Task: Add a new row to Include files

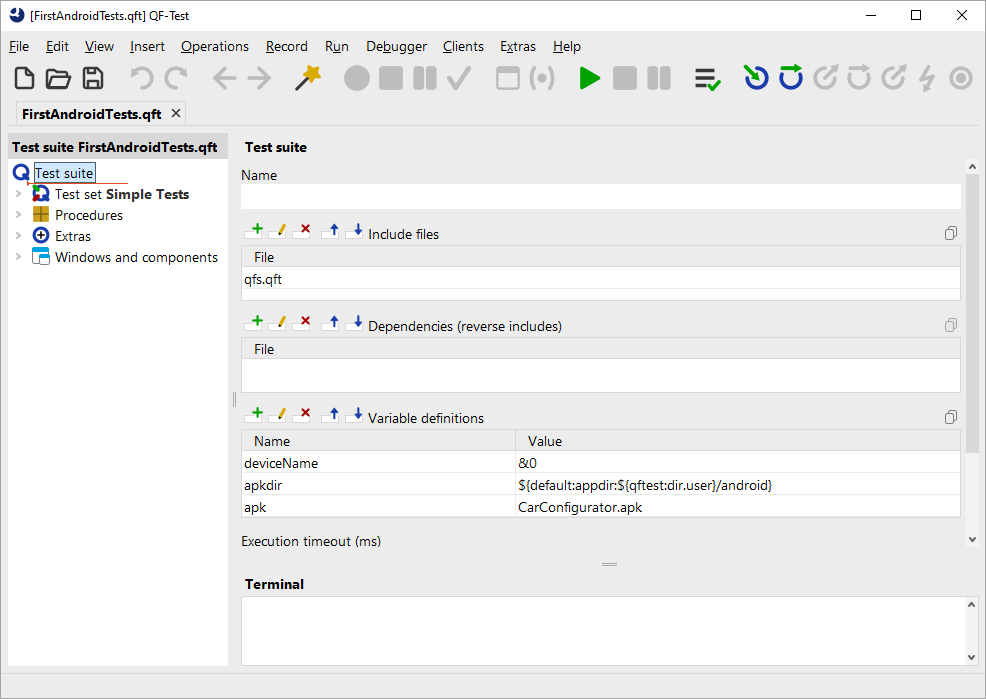Action: (x=254, y=233)
